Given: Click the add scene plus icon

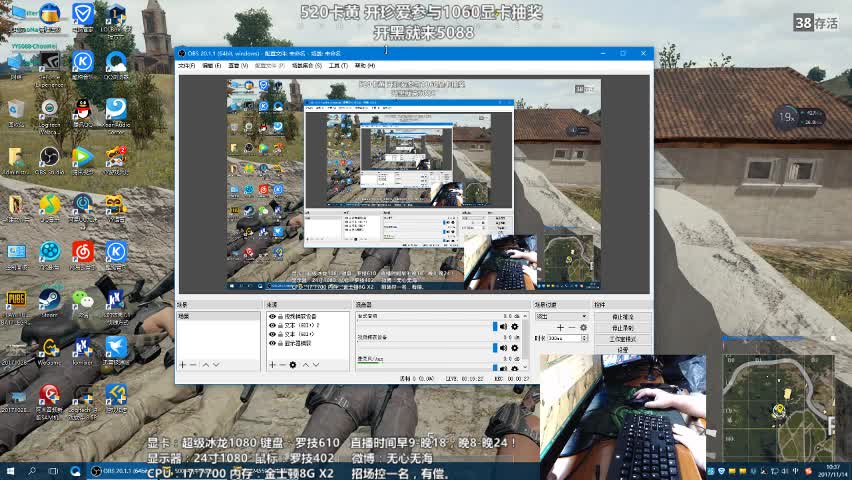Looking at the screenshot, I should 182,365.
